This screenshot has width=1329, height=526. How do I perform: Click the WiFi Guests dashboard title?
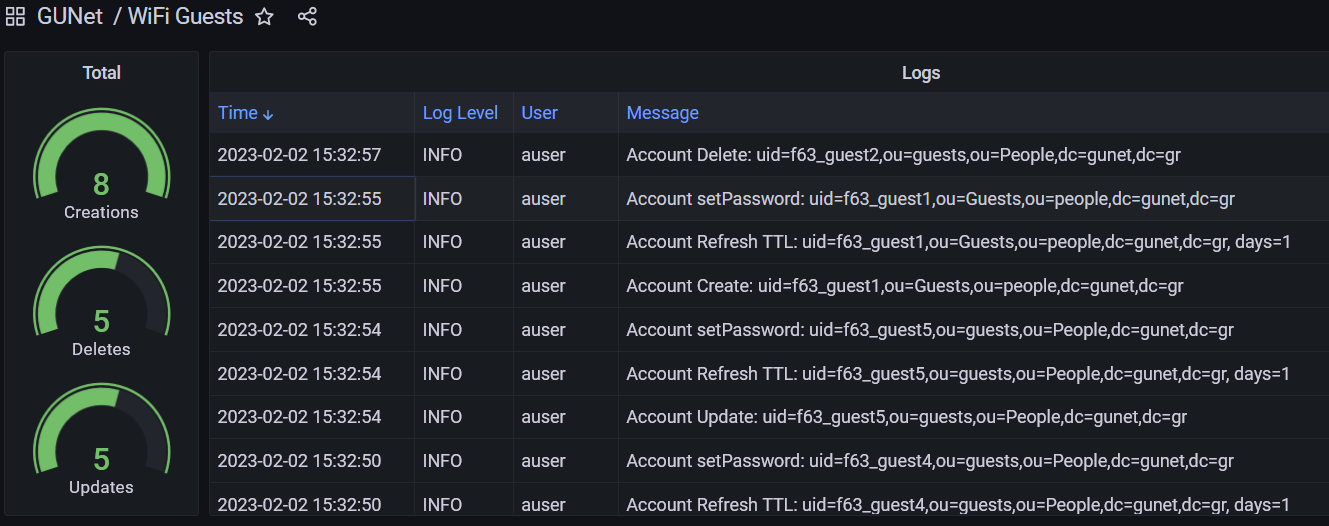pyautogui.click(x=185, y=17)
